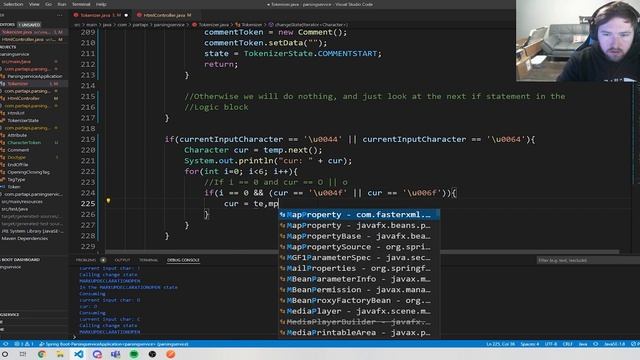Choose MapProperty com.fasterxml suggestion

click(x=359, y=215)
